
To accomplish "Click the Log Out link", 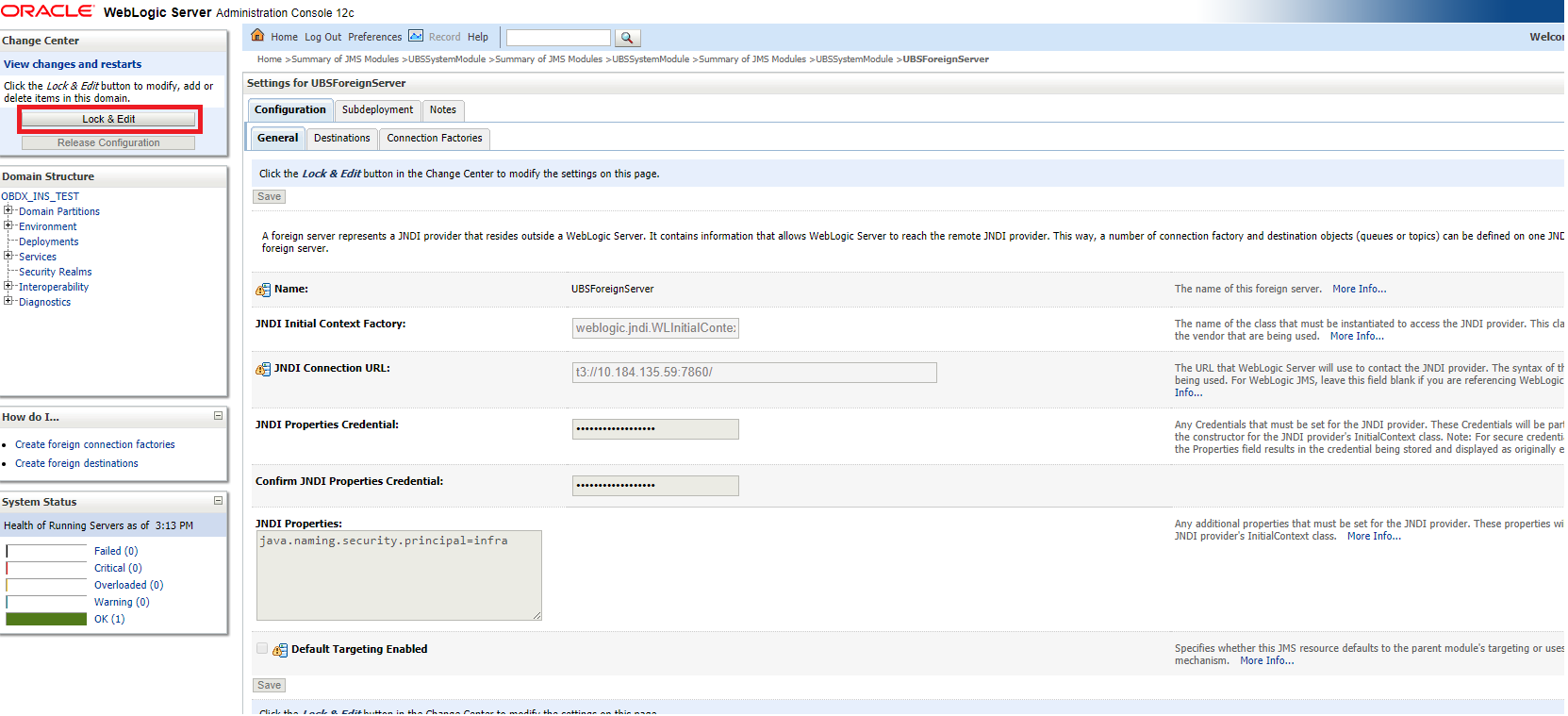I will pyautogui.click(x=323, y=37).
